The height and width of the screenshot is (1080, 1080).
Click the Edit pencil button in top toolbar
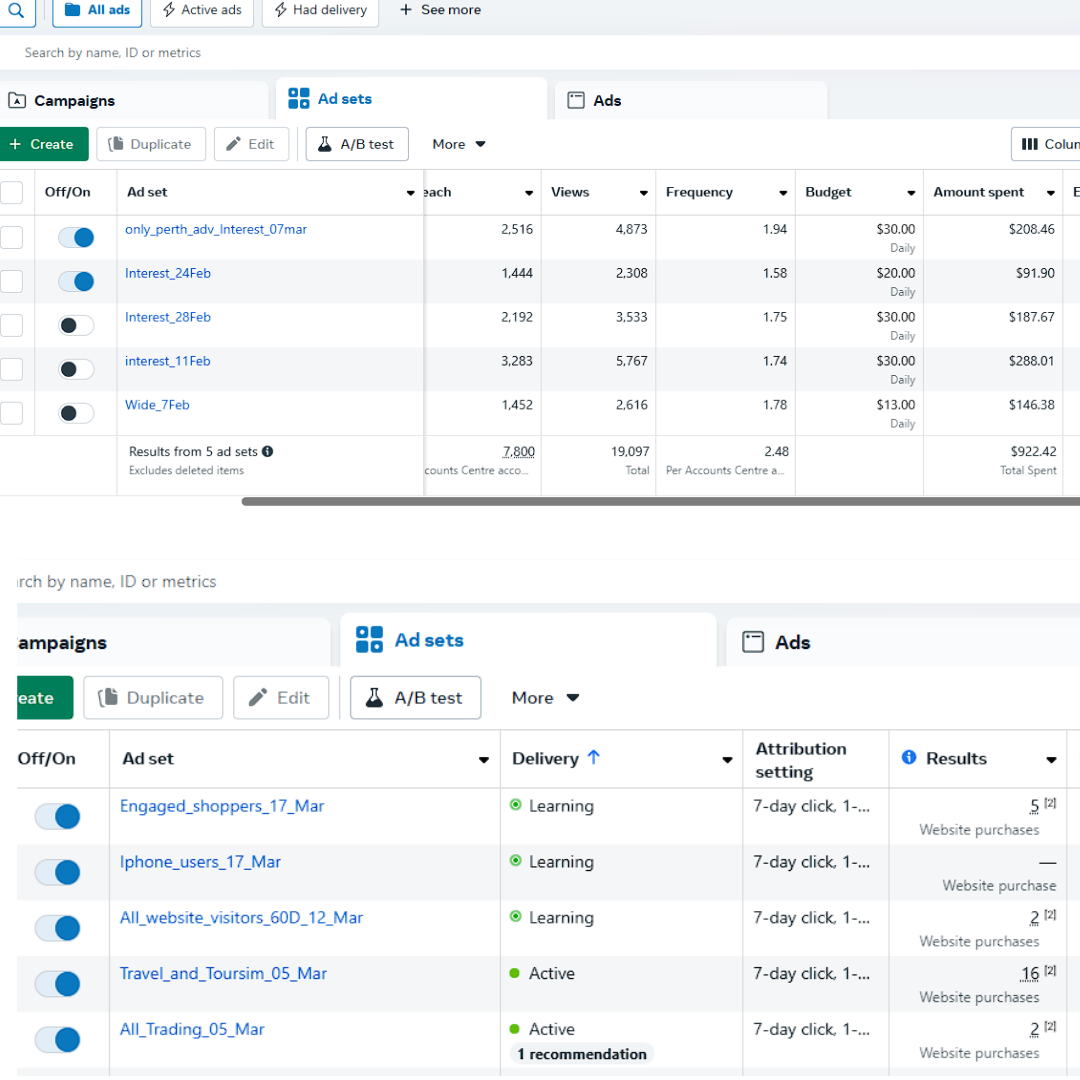[x=251, y=144]
